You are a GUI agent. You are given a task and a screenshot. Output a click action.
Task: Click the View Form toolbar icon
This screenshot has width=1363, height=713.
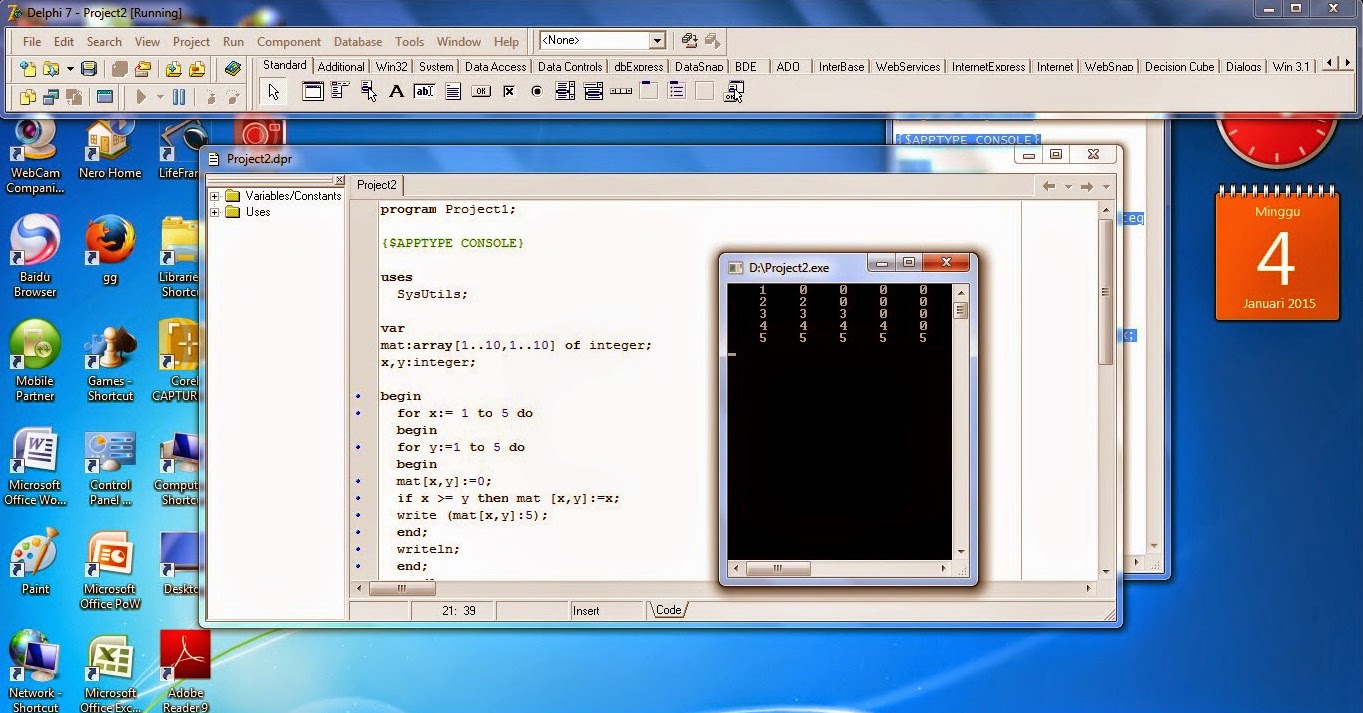[x=50, y=97]
